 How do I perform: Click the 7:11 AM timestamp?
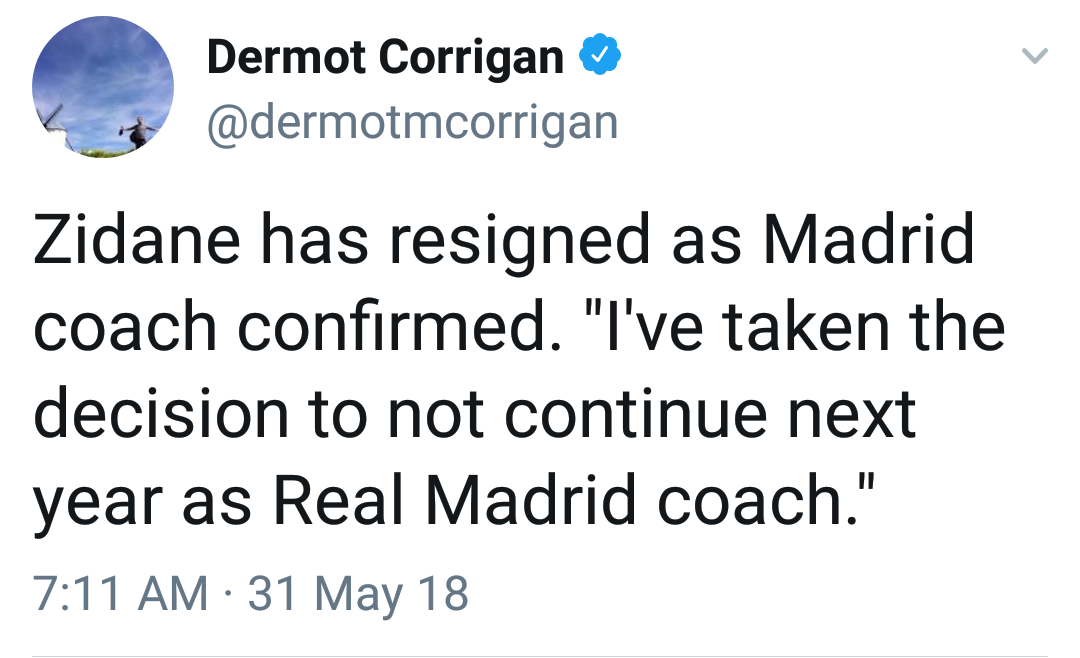(x=120, y=593)
